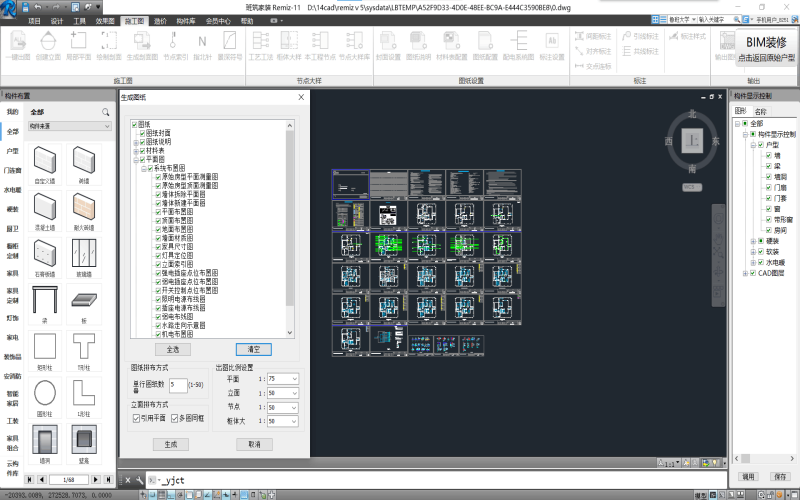This screenshot has height=500, width=800.
Task: Uncheck 图纸说明 checkbox in the tree
Action: 142,142
